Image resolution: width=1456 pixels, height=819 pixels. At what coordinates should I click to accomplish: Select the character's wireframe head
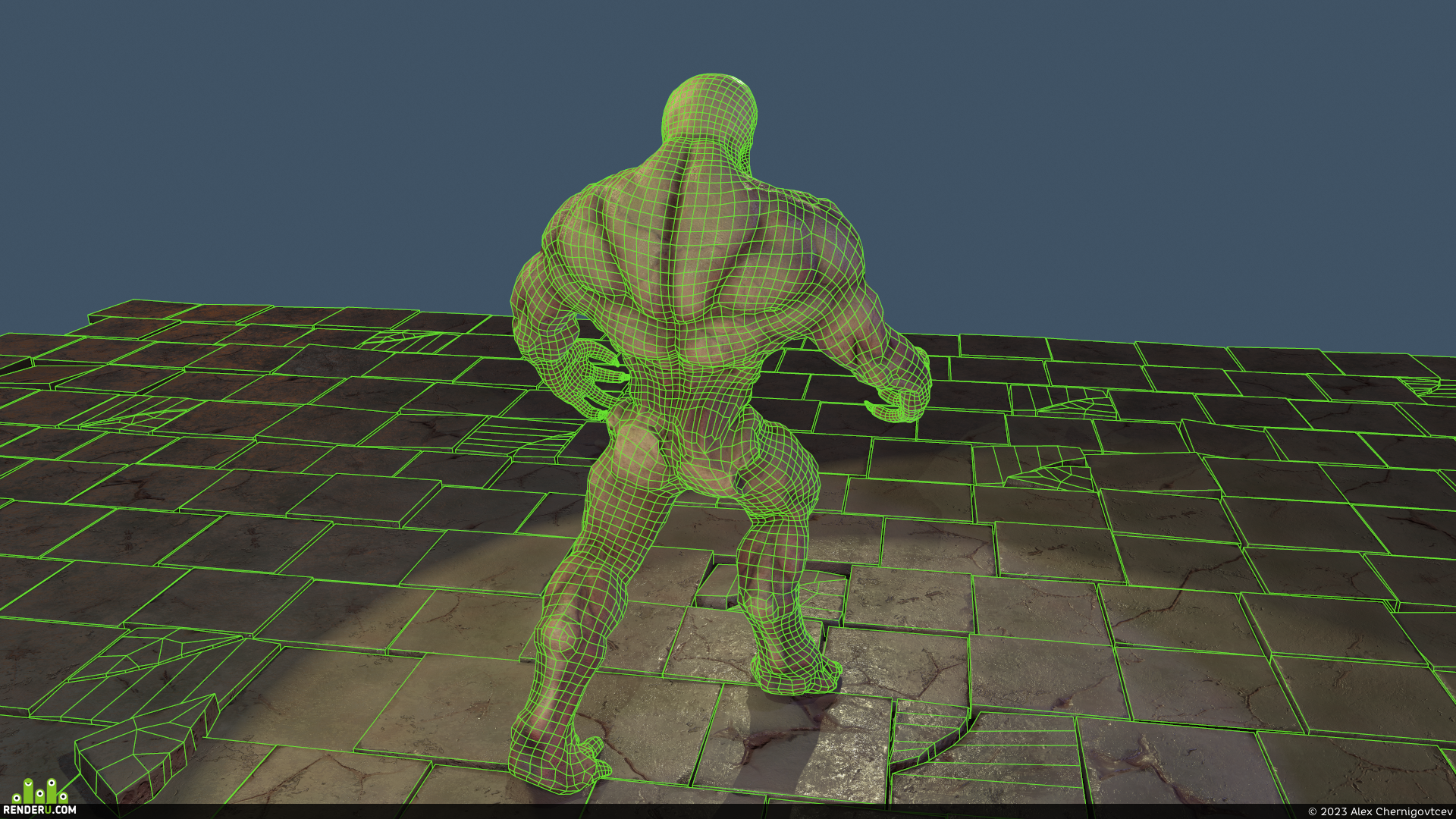pyautogui.click(x=710, y=115)
